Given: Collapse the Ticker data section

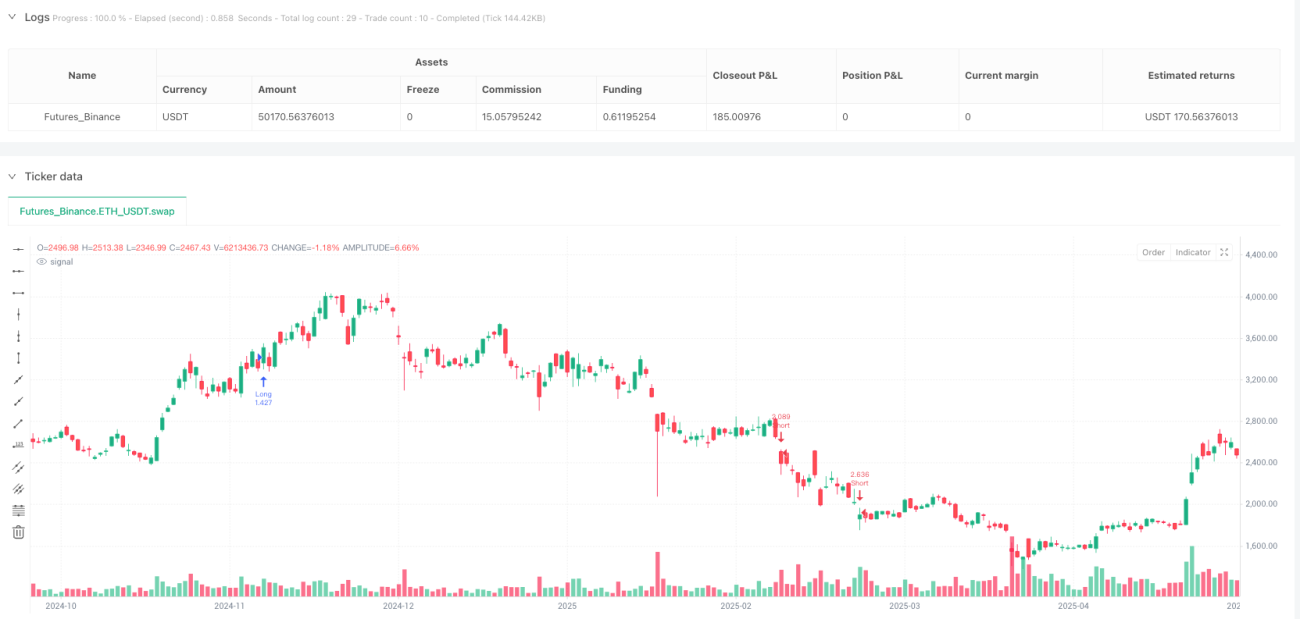Looking at the screenshot, I should (x=13, y=176).
